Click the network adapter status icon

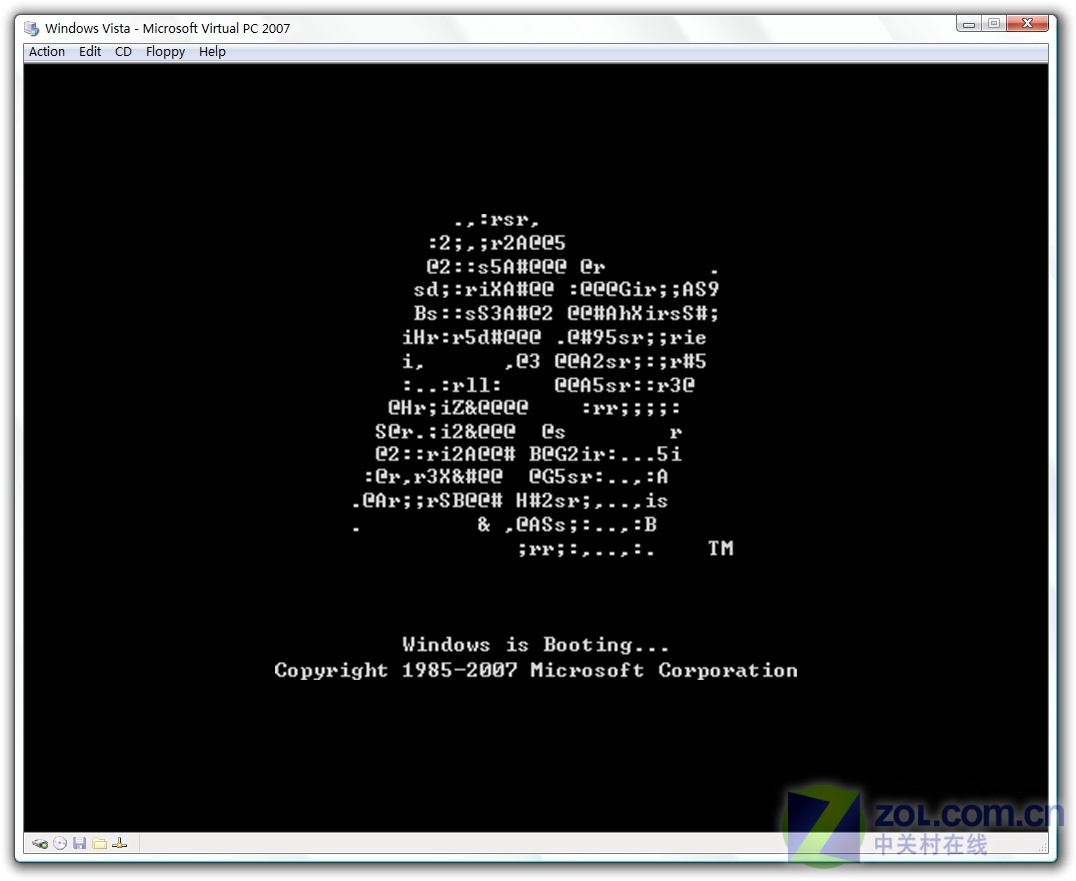click(x=120, y=843)
